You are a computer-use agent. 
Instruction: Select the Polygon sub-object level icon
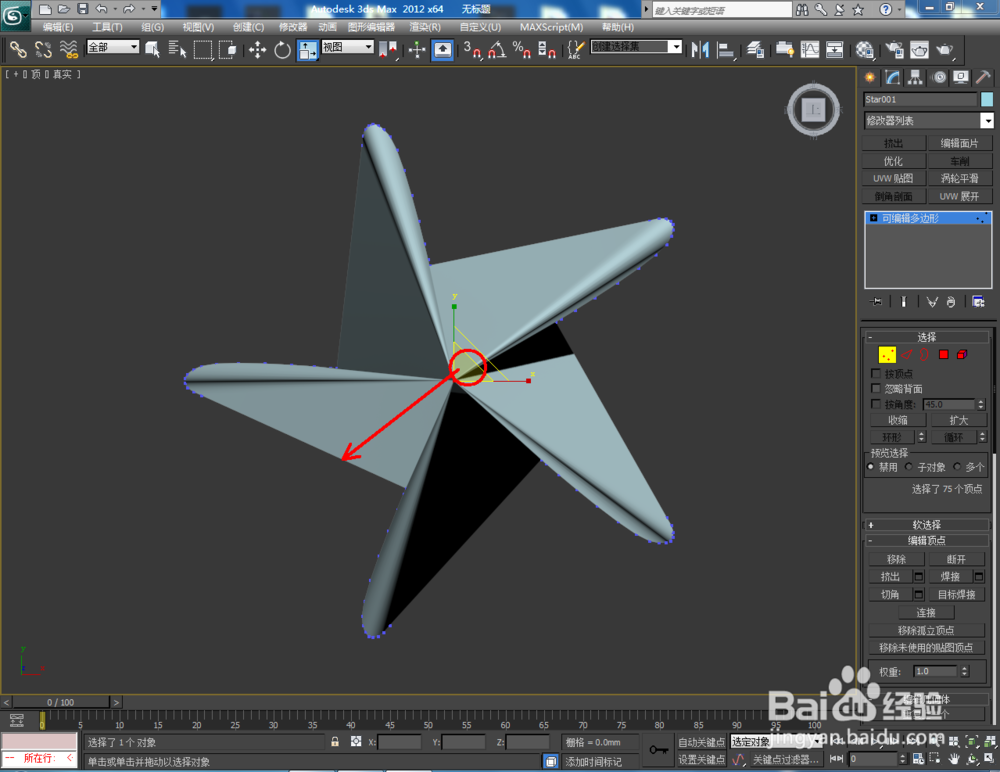(x=944, y=355)
